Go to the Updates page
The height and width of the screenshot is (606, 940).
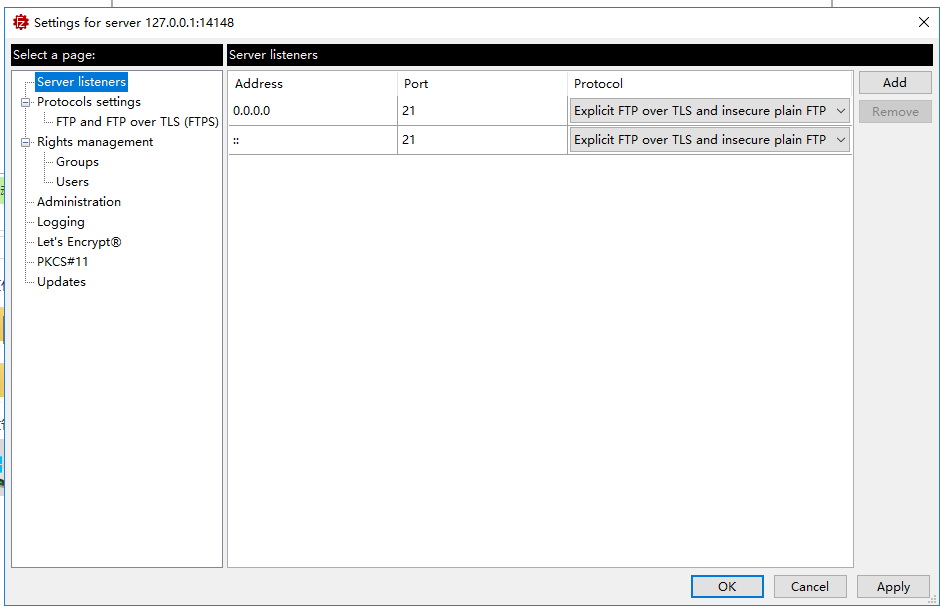click(61, 282)
